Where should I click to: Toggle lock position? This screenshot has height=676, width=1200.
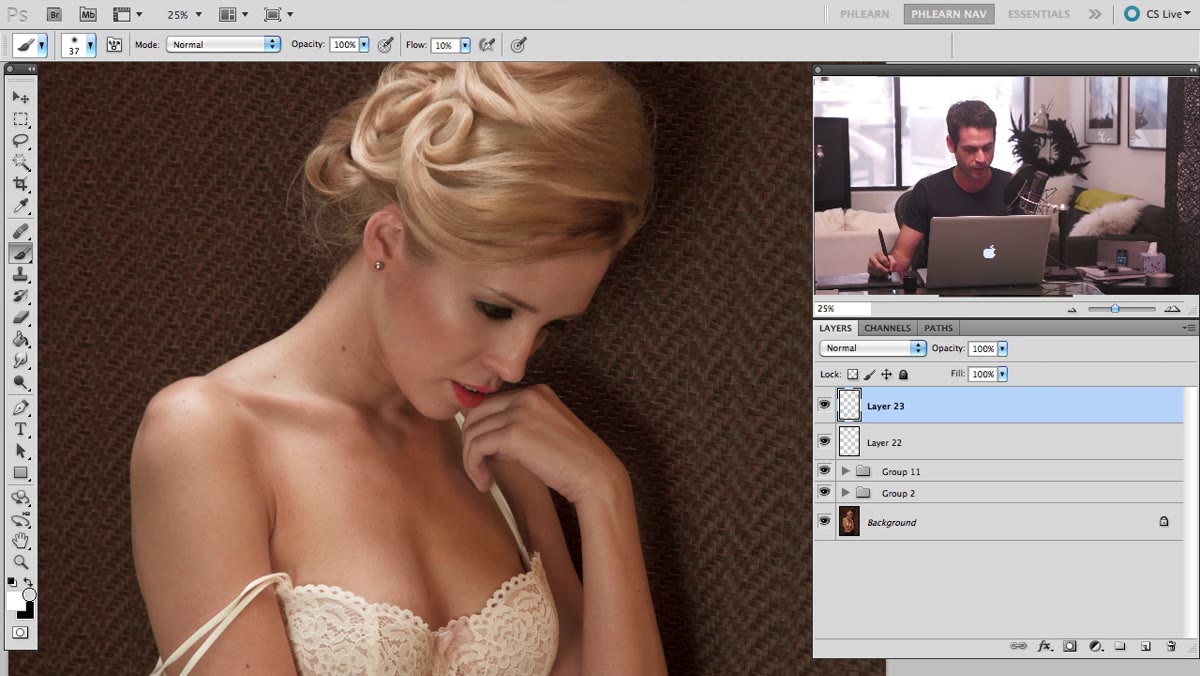click(x=886, y=374)
